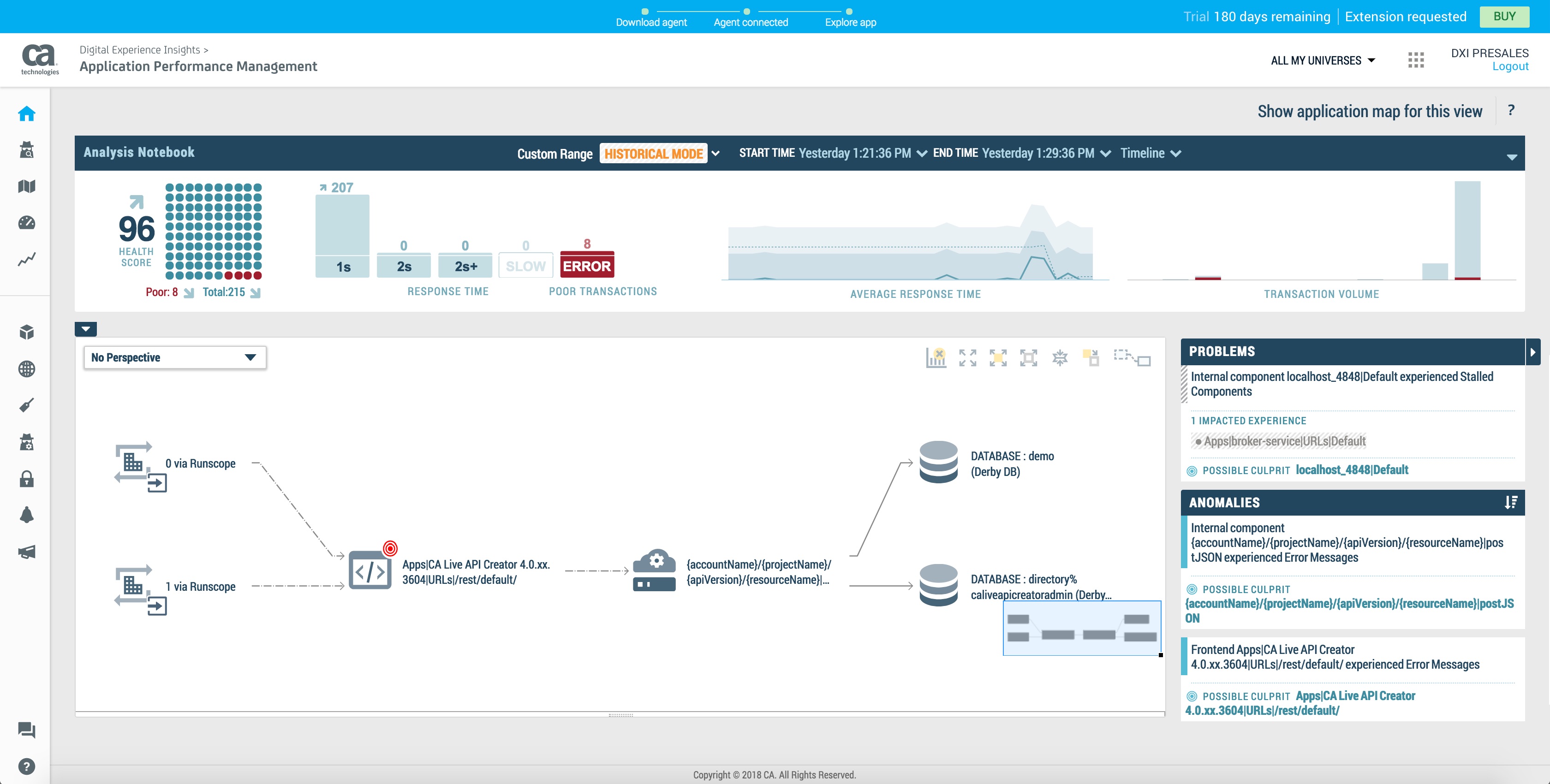Toggle the ERROR poor transactions filter

(587, 265)
